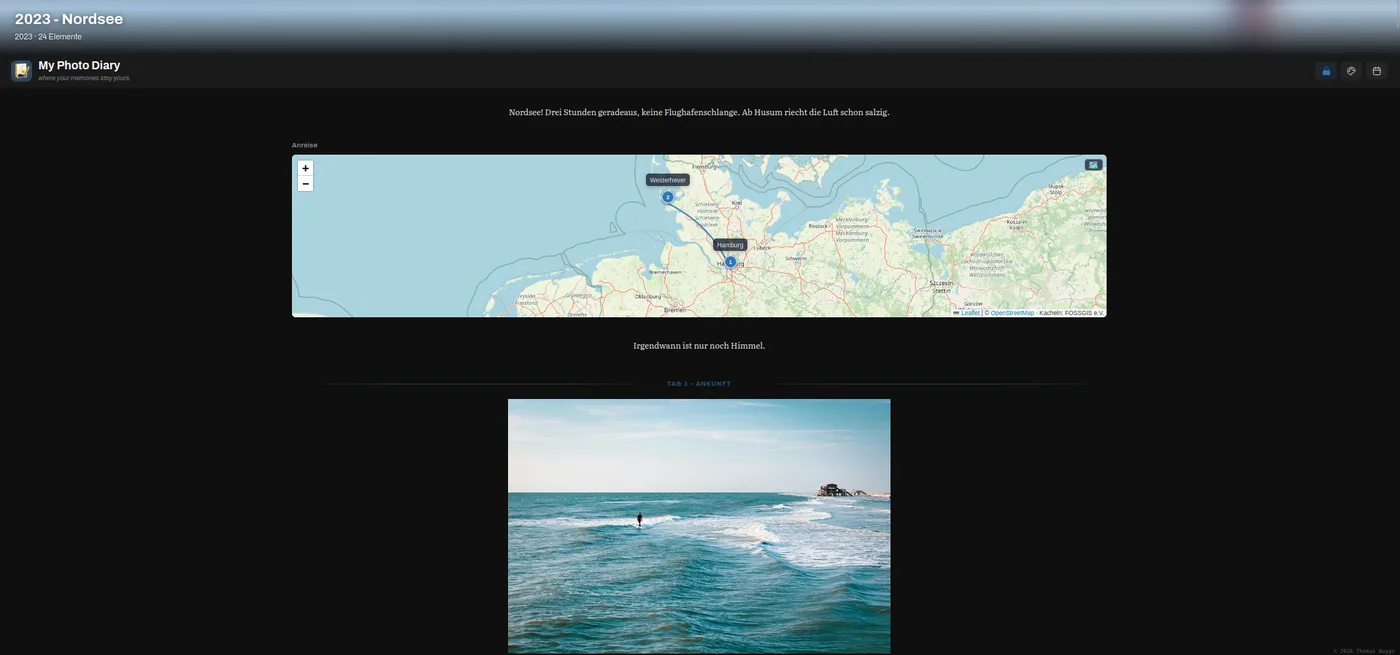This screenshot has height=655, width=1400.
Task: Click the 'Anreise' map caption
Action: click(305, 145)
